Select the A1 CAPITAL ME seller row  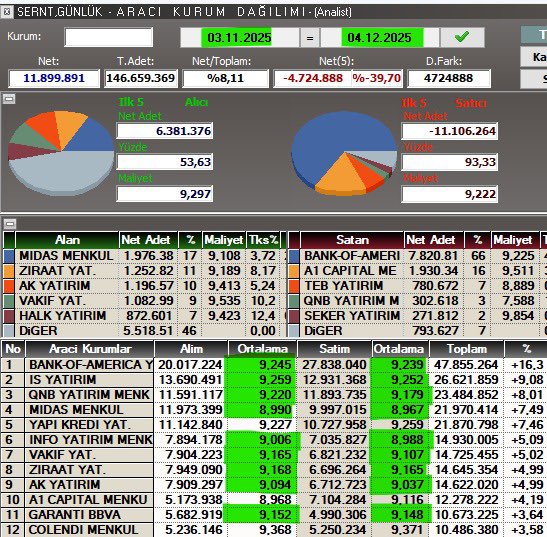(x=418, y=271)
